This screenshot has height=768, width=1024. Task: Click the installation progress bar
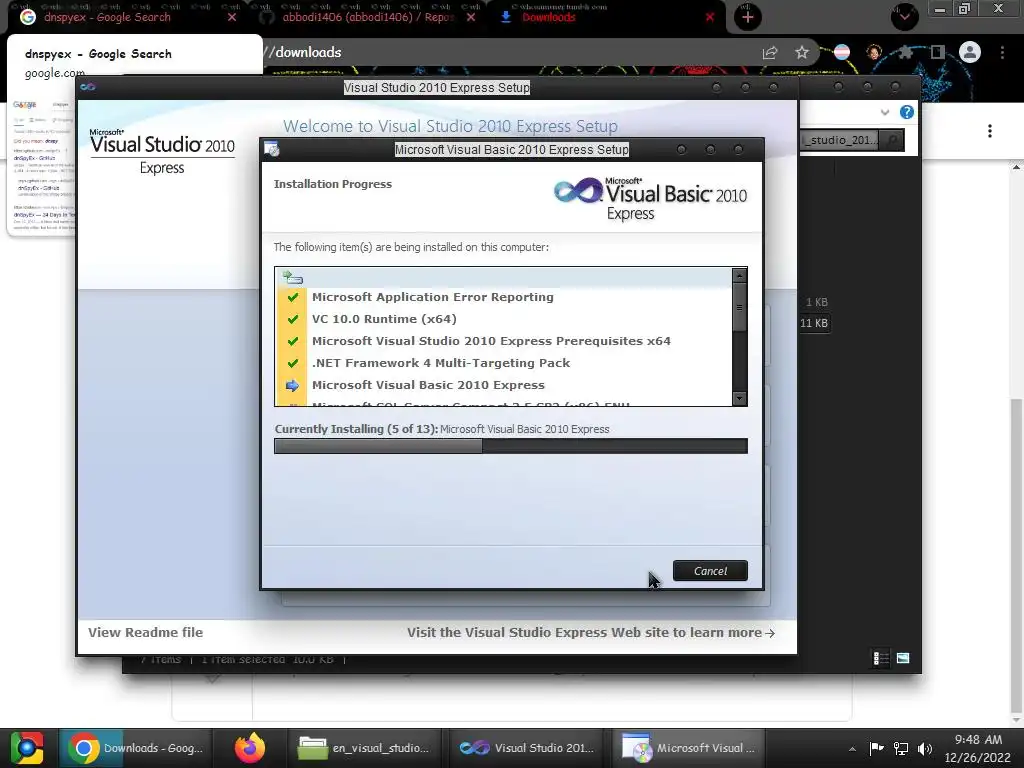point(511,446)
